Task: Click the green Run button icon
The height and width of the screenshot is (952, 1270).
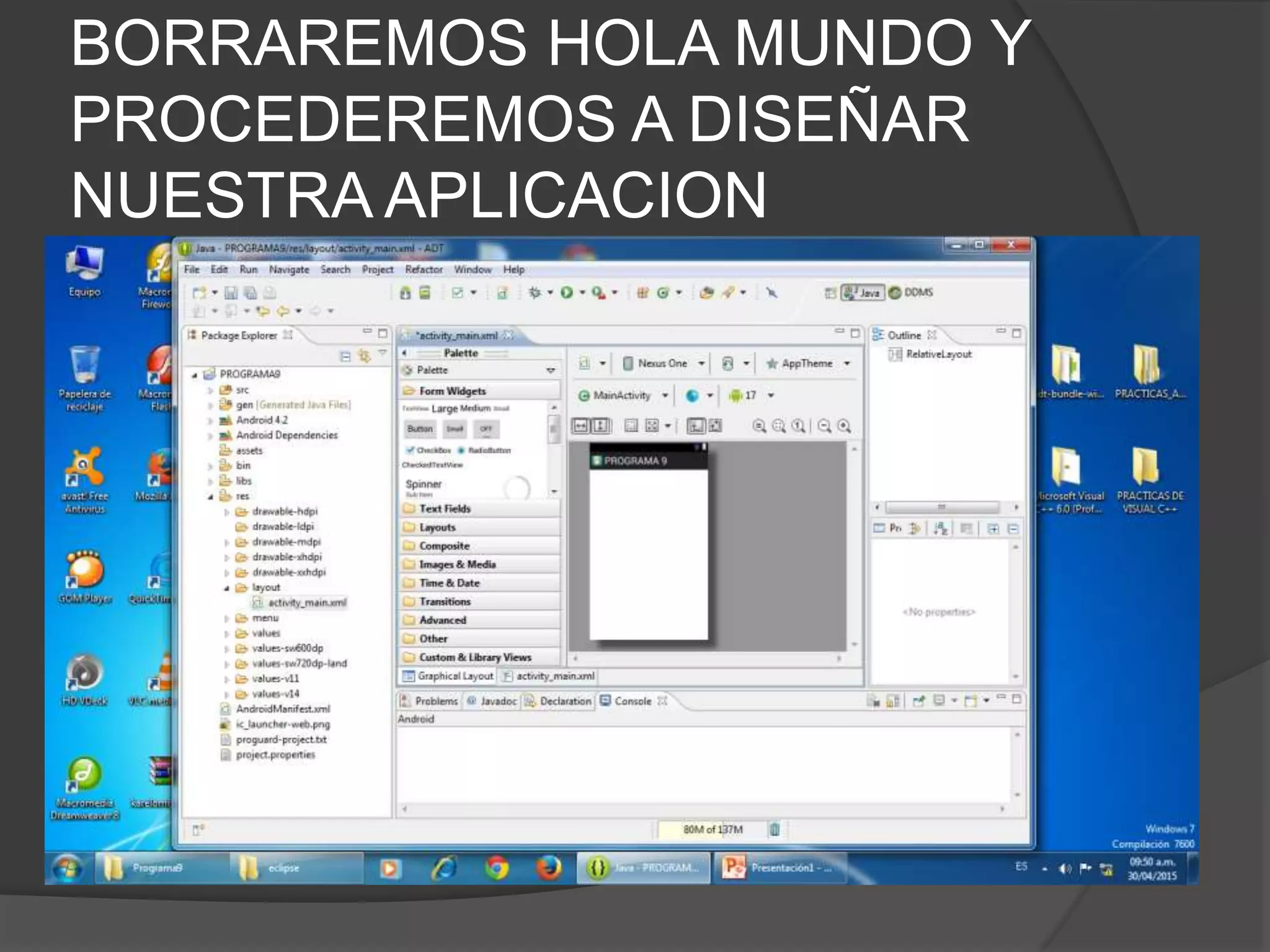Action: pyautogui.click(x=566, y=293)
